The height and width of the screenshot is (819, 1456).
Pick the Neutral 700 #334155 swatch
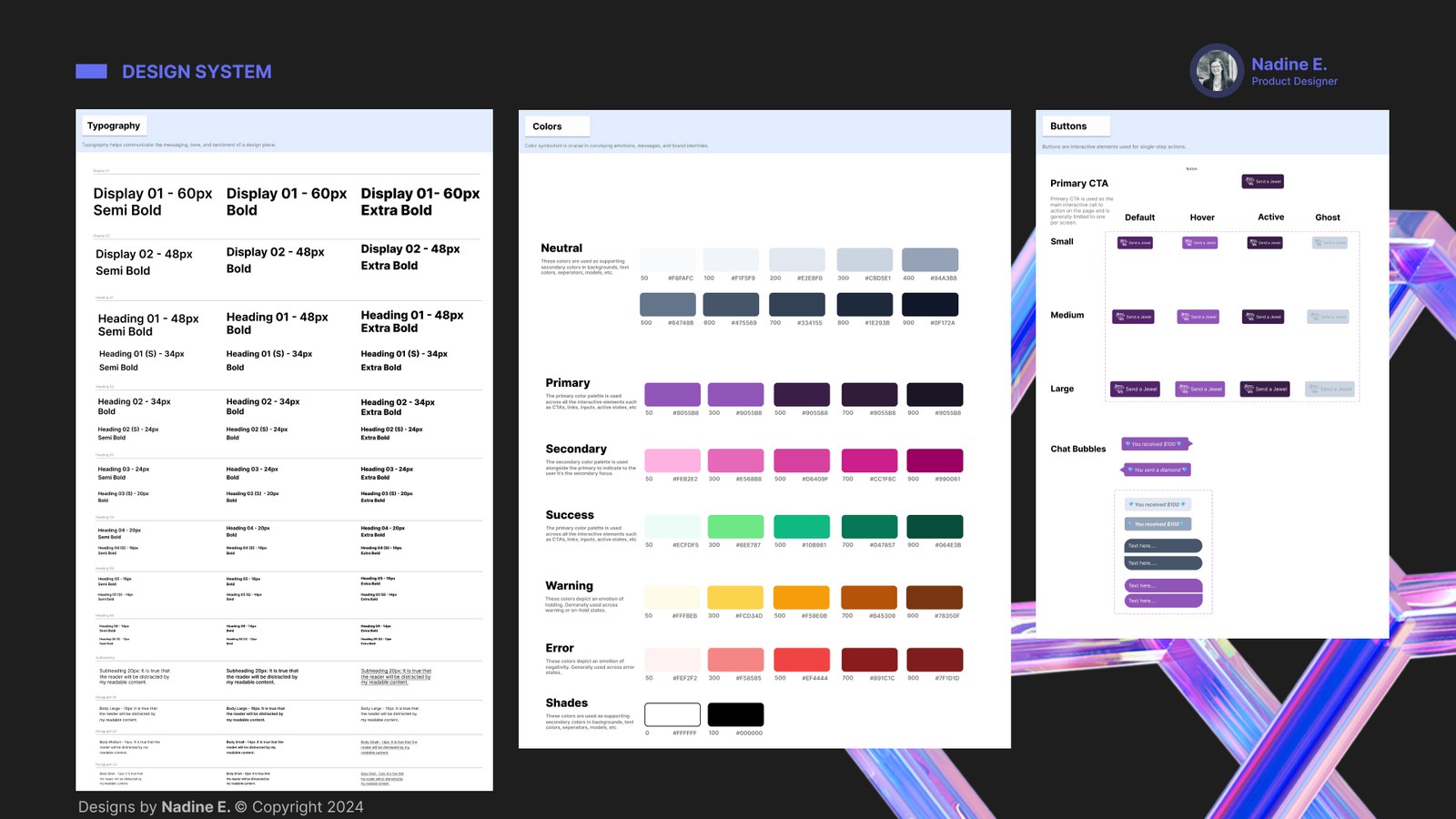[x=797, y=304]
